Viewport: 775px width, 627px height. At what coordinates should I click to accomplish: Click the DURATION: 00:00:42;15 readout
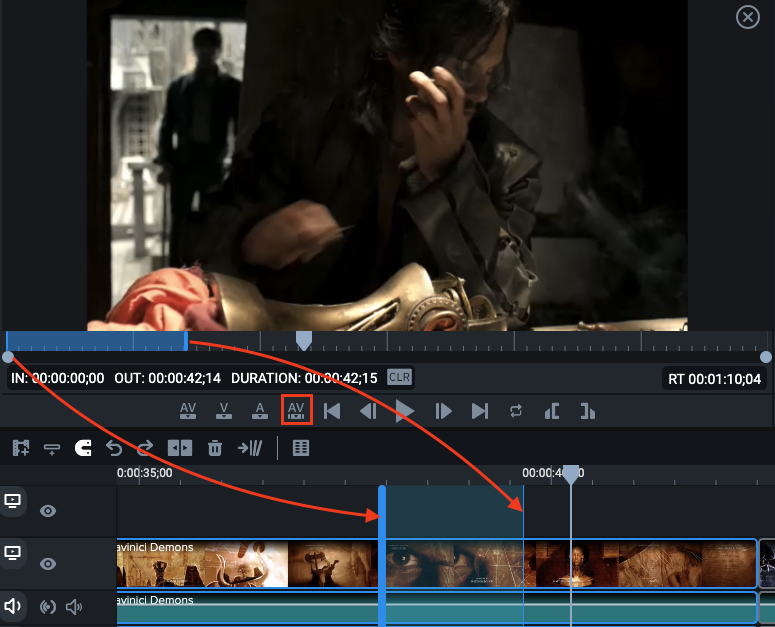304,378
